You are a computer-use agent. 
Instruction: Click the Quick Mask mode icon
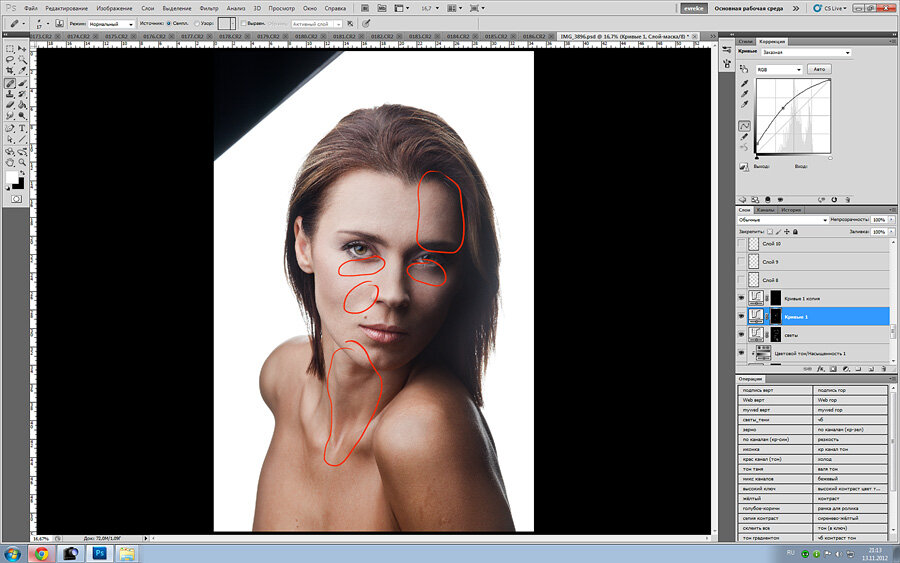tap(16, 199)
